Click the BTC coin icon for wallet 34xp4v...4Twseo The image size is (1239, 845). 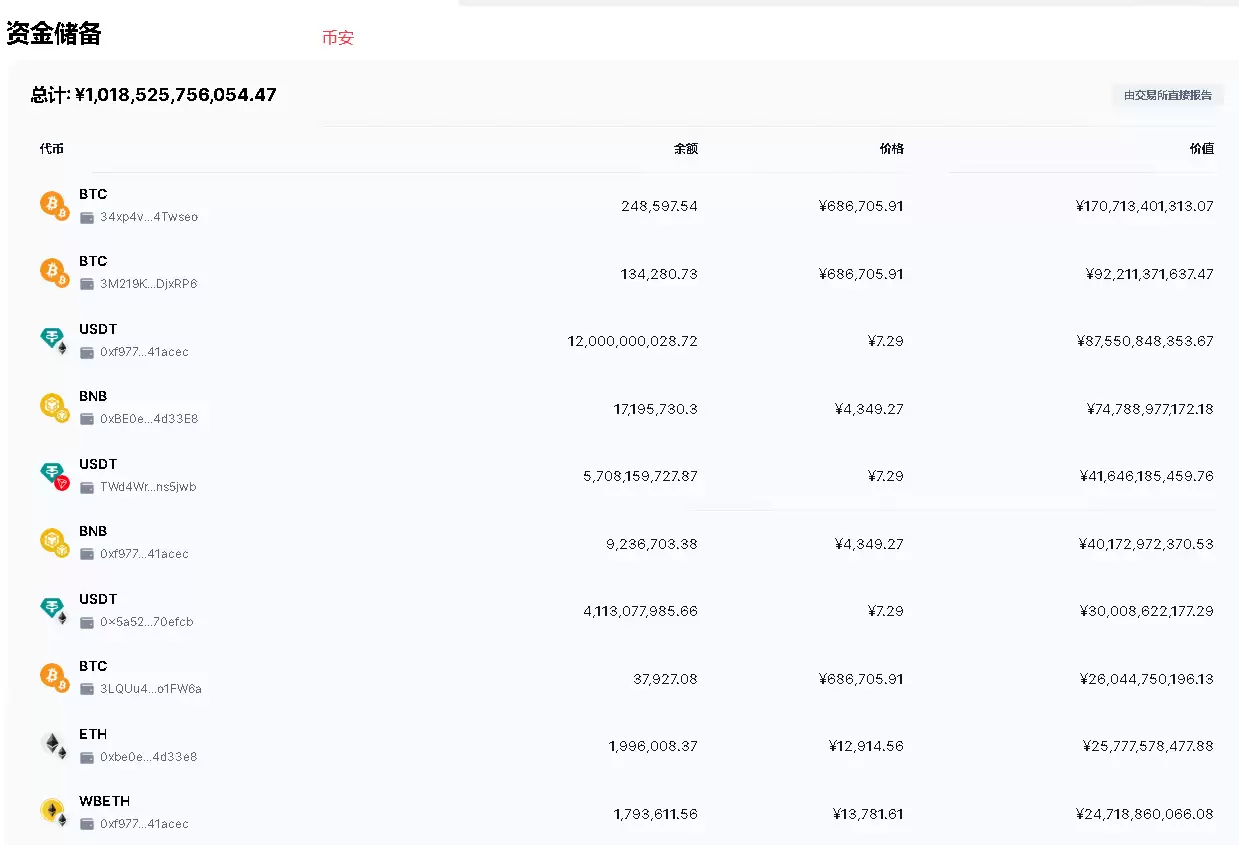53,205
